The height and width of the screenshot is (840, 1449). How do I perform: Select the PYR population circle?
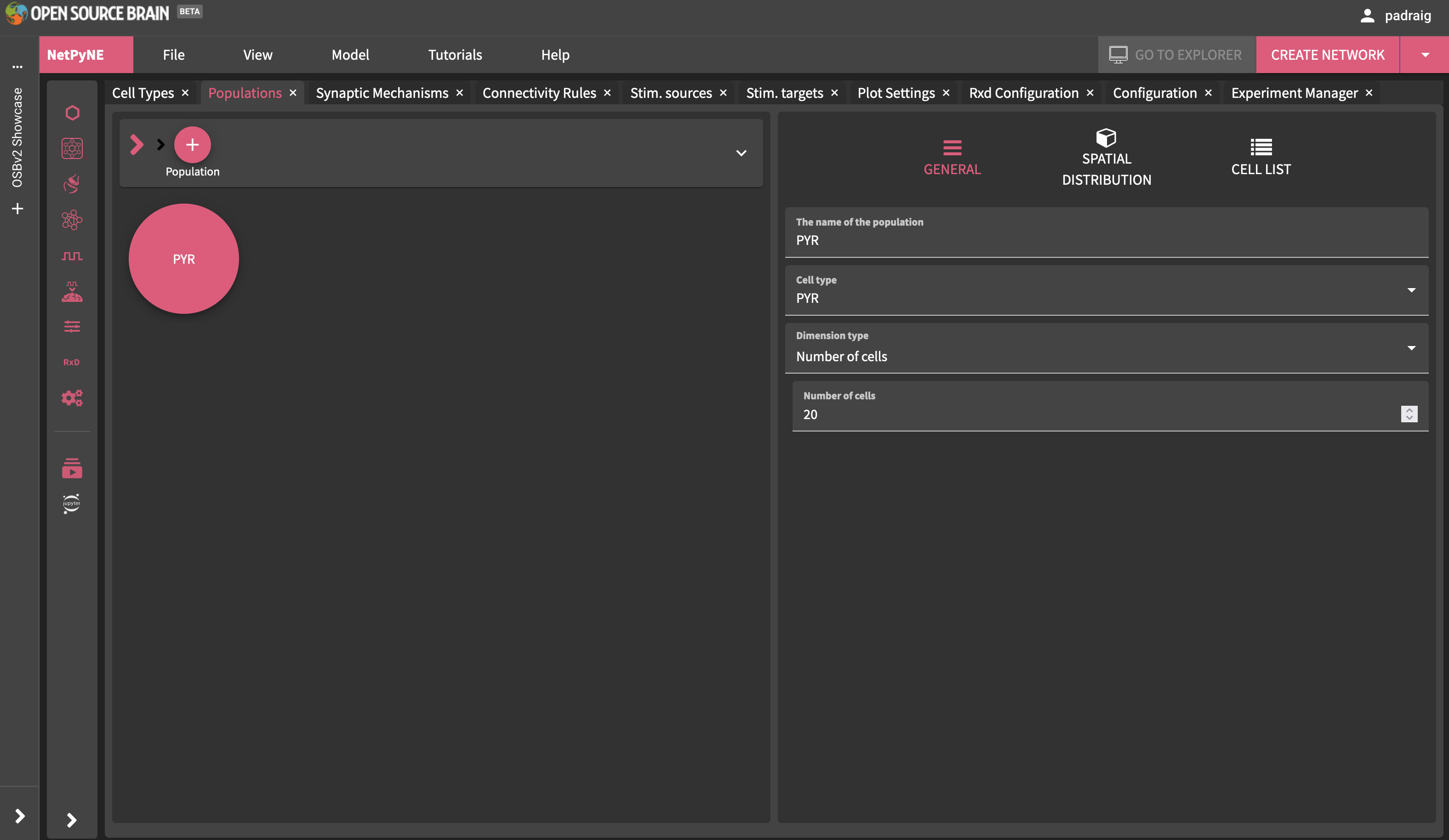[184, 259]
